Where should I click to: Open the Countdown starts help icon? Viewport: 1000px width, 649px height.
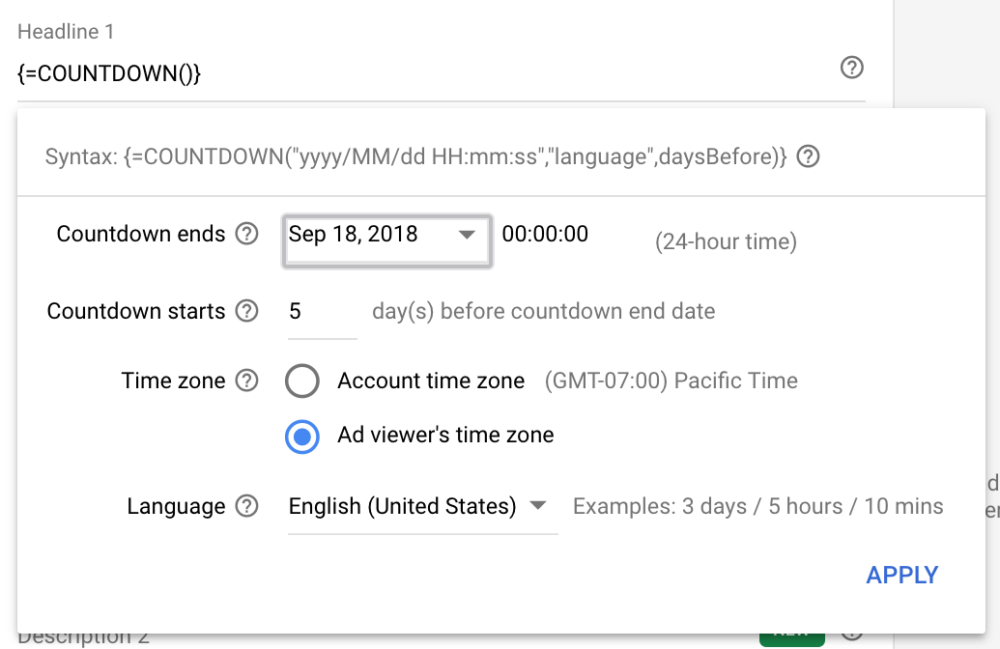[x=245, y=311]
